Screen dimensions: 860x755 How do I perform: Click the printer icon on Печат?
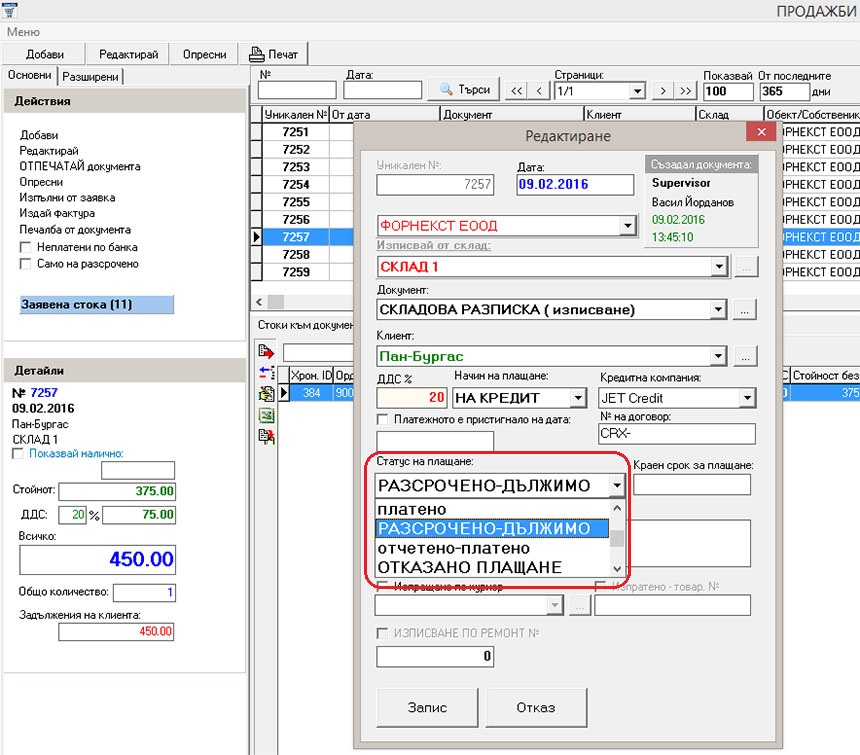click(257, 54)
